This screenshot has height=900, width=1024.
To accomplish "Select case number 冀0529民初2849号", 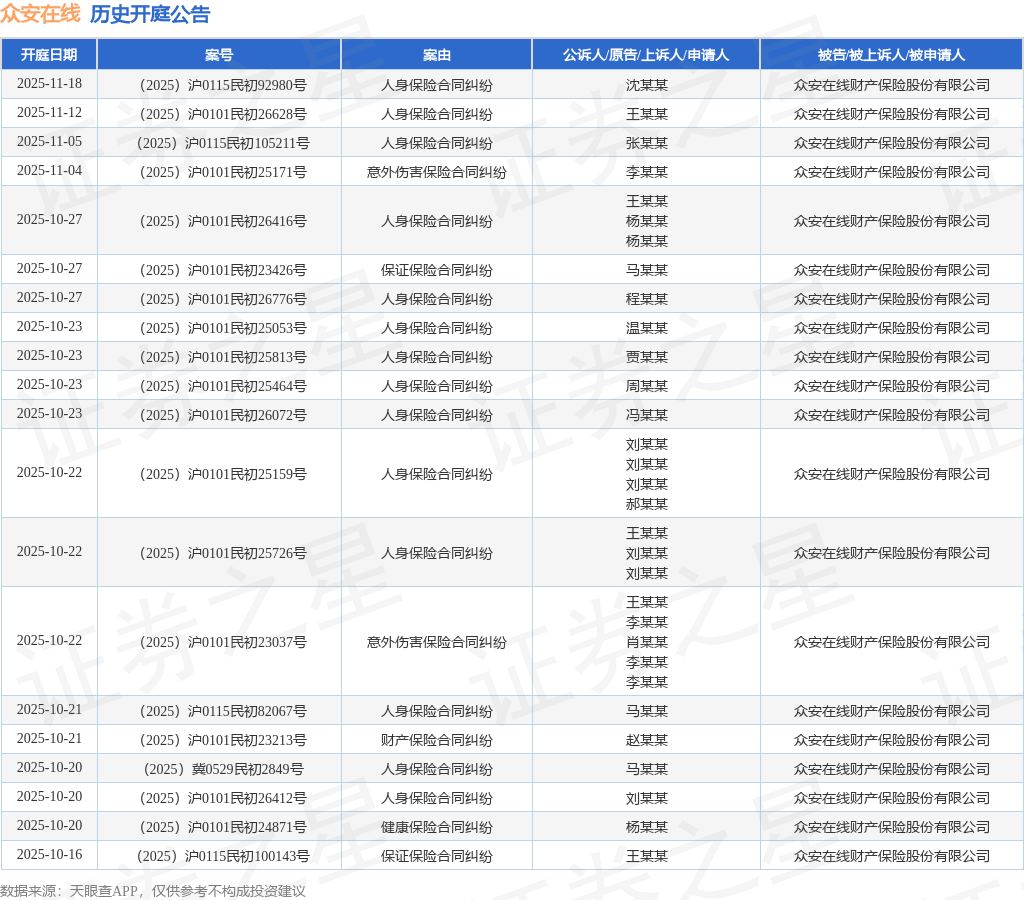I will (223, 769).
